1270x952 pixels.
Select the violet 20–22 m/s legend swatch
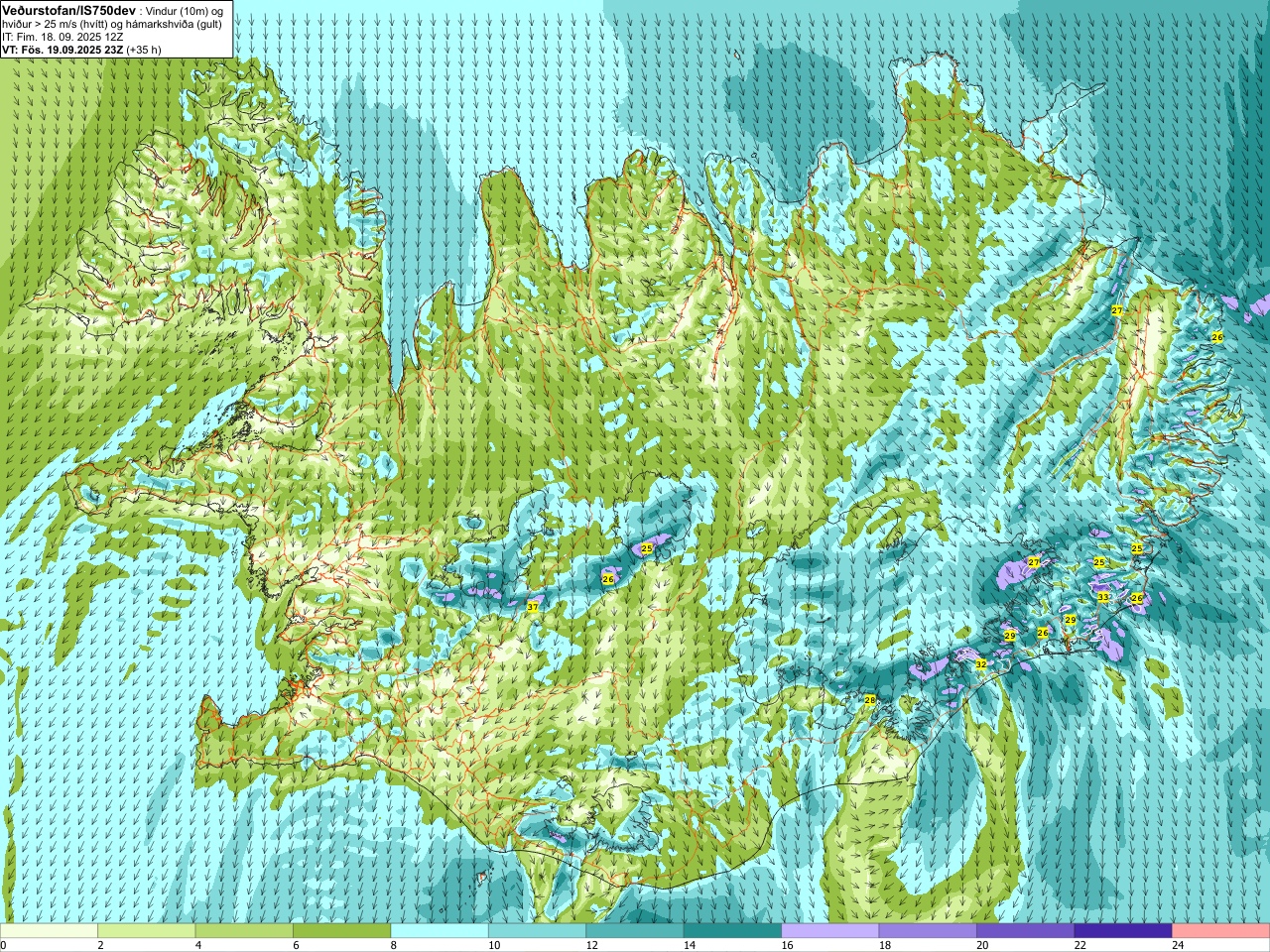(x=1026, y=931)
